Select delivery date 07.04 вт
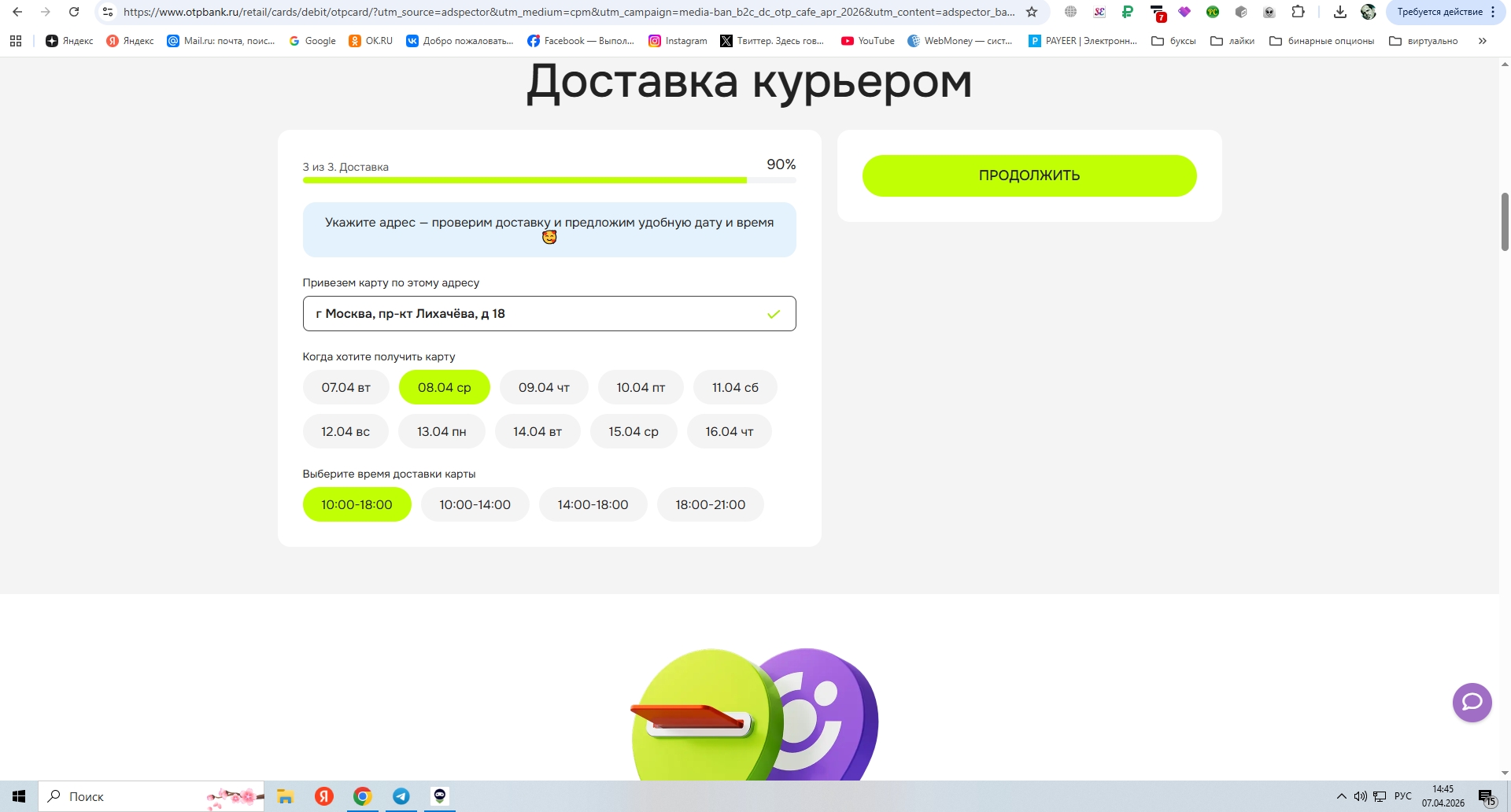 tap(345, 387)
